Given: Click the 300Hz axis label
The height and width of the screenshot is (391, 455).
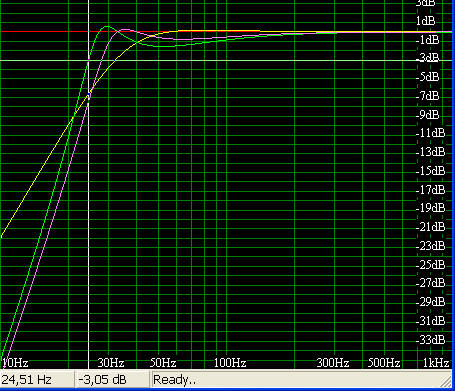Looking at the screenshot, I should coord(333,363).
